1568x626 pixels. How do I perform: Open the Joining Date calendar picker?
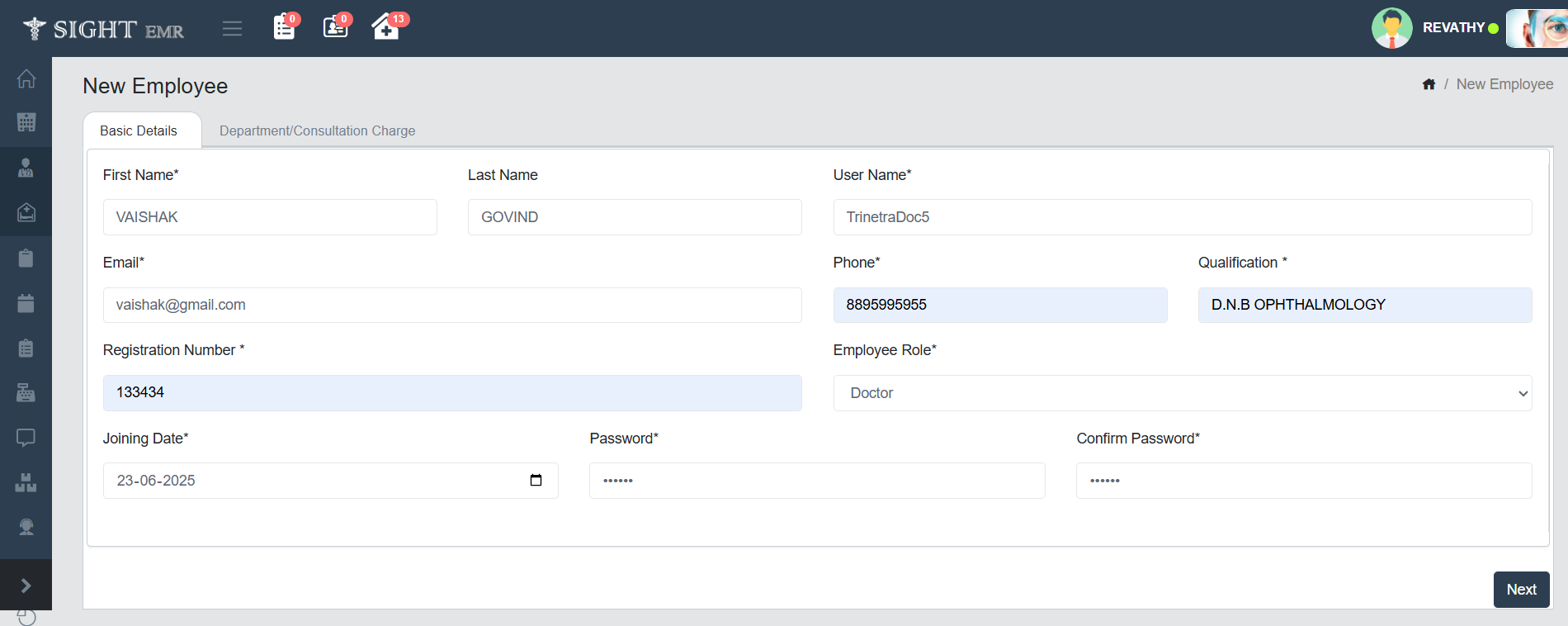tap(536, 481)
